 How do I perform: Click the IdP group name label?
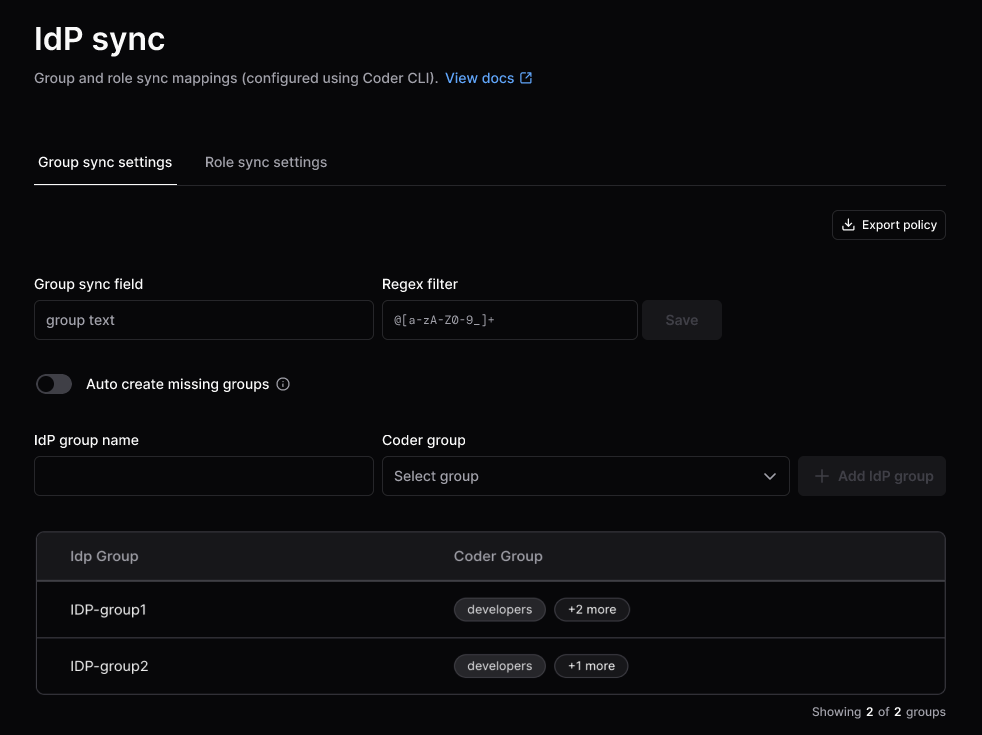[x=86, y=440]
